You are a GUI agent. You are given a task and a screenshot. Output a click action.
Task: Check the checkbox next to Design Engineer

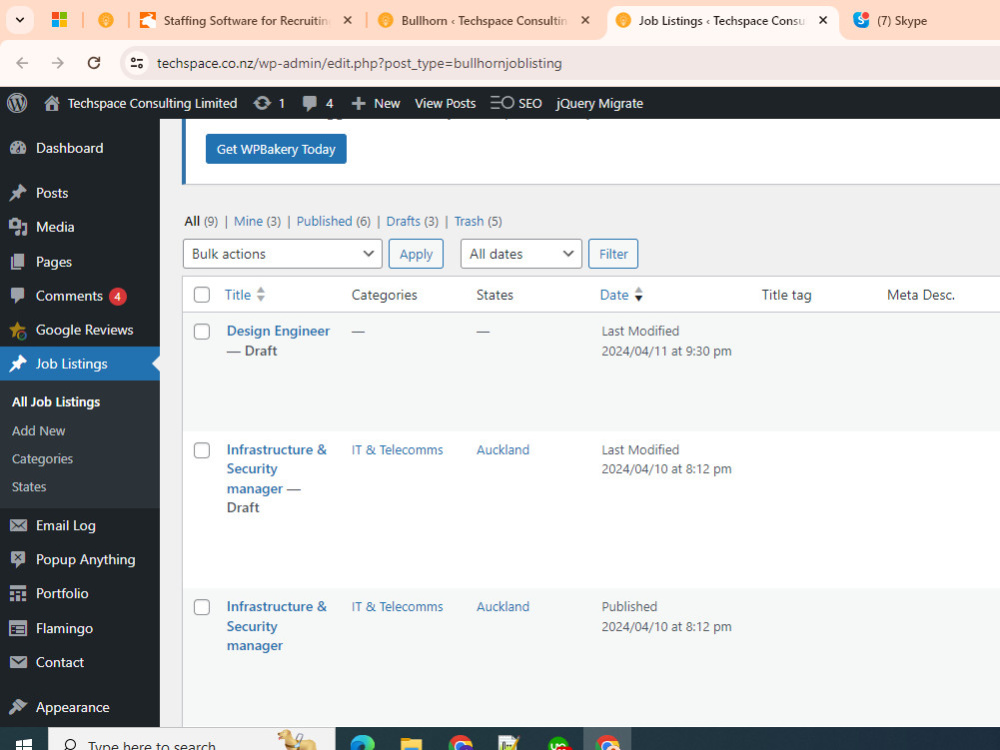point(201,331)
